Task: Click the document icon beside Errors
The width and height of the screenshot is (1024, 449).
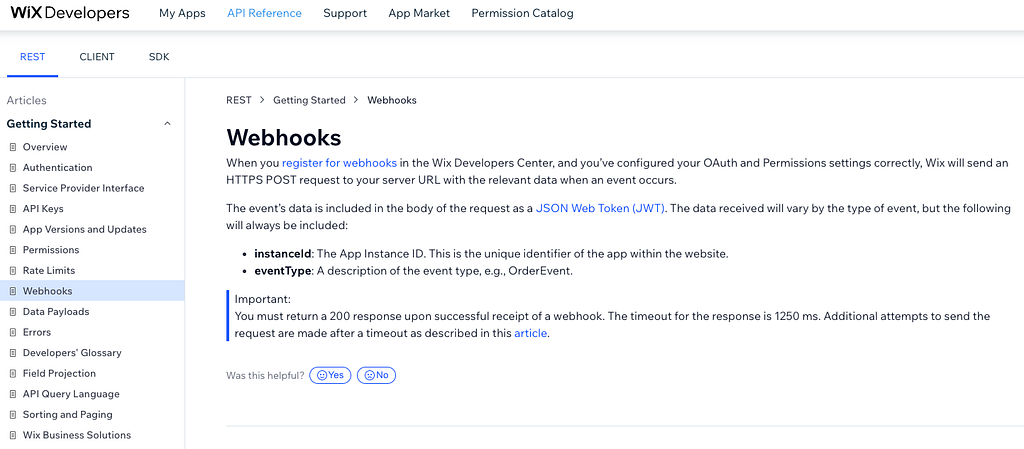Action: (x=13, y=332)
